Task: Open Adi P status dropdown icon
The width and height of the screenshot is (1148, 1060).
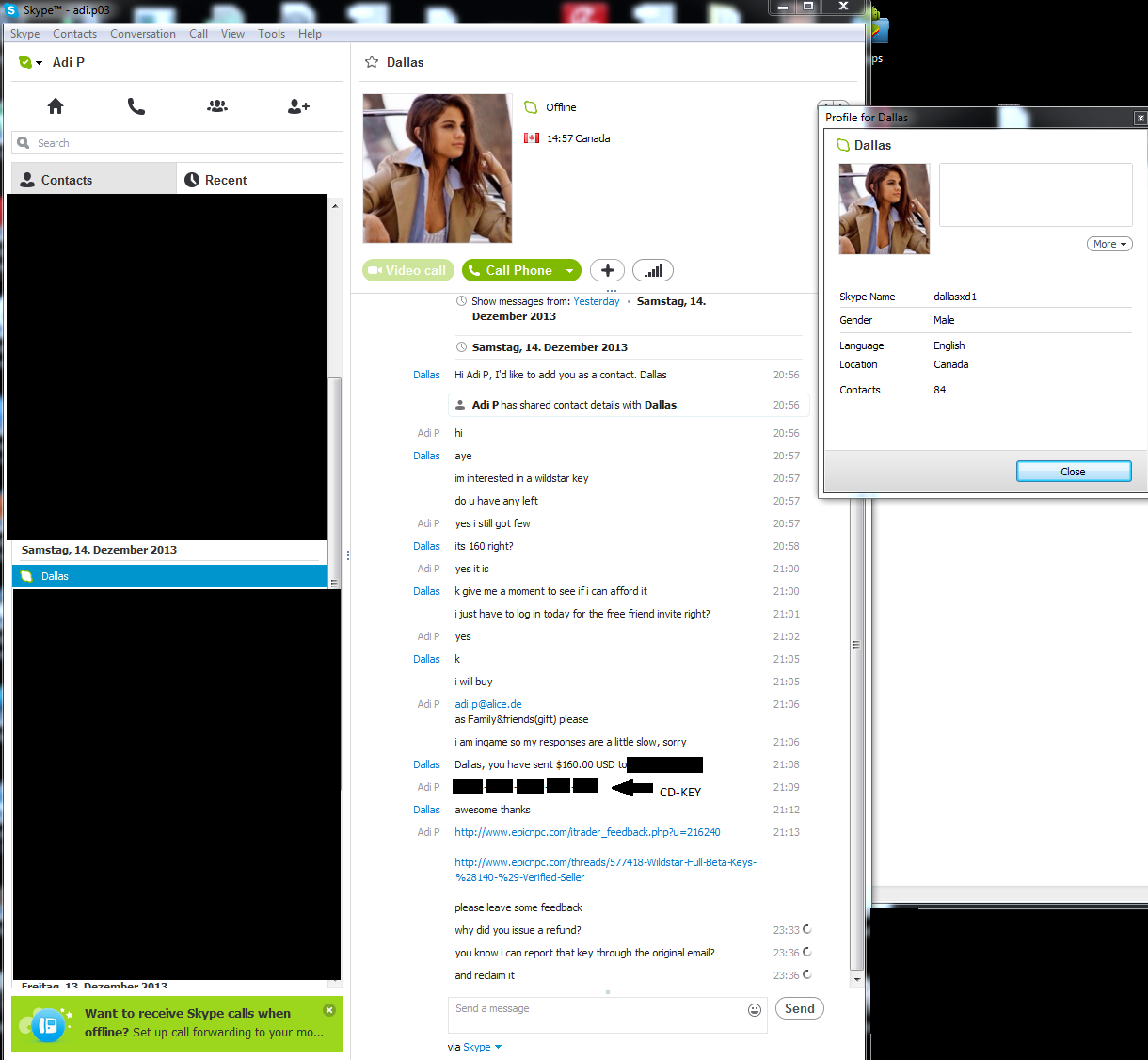Action: click(x=30, y=63)
